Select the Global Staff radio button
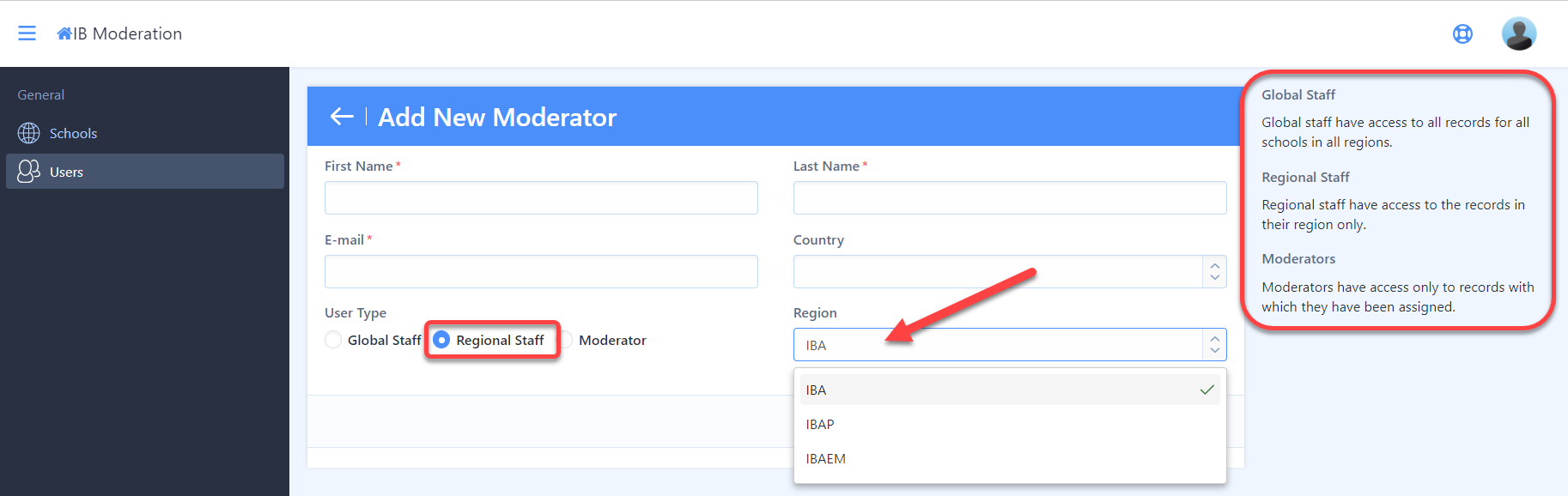 coord(333,340)
